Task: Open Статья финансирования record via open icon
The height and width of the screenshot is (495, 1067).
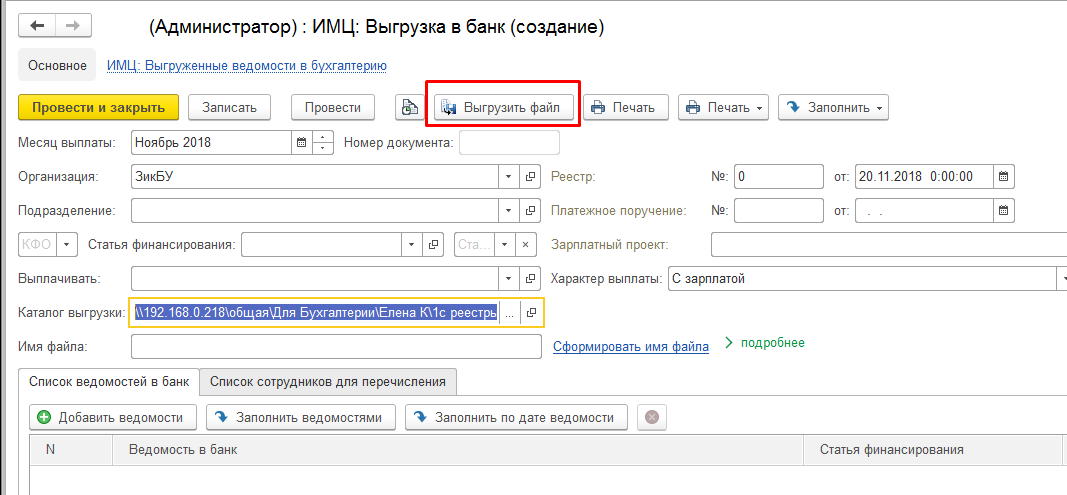Action: click(x=433, y=244)
